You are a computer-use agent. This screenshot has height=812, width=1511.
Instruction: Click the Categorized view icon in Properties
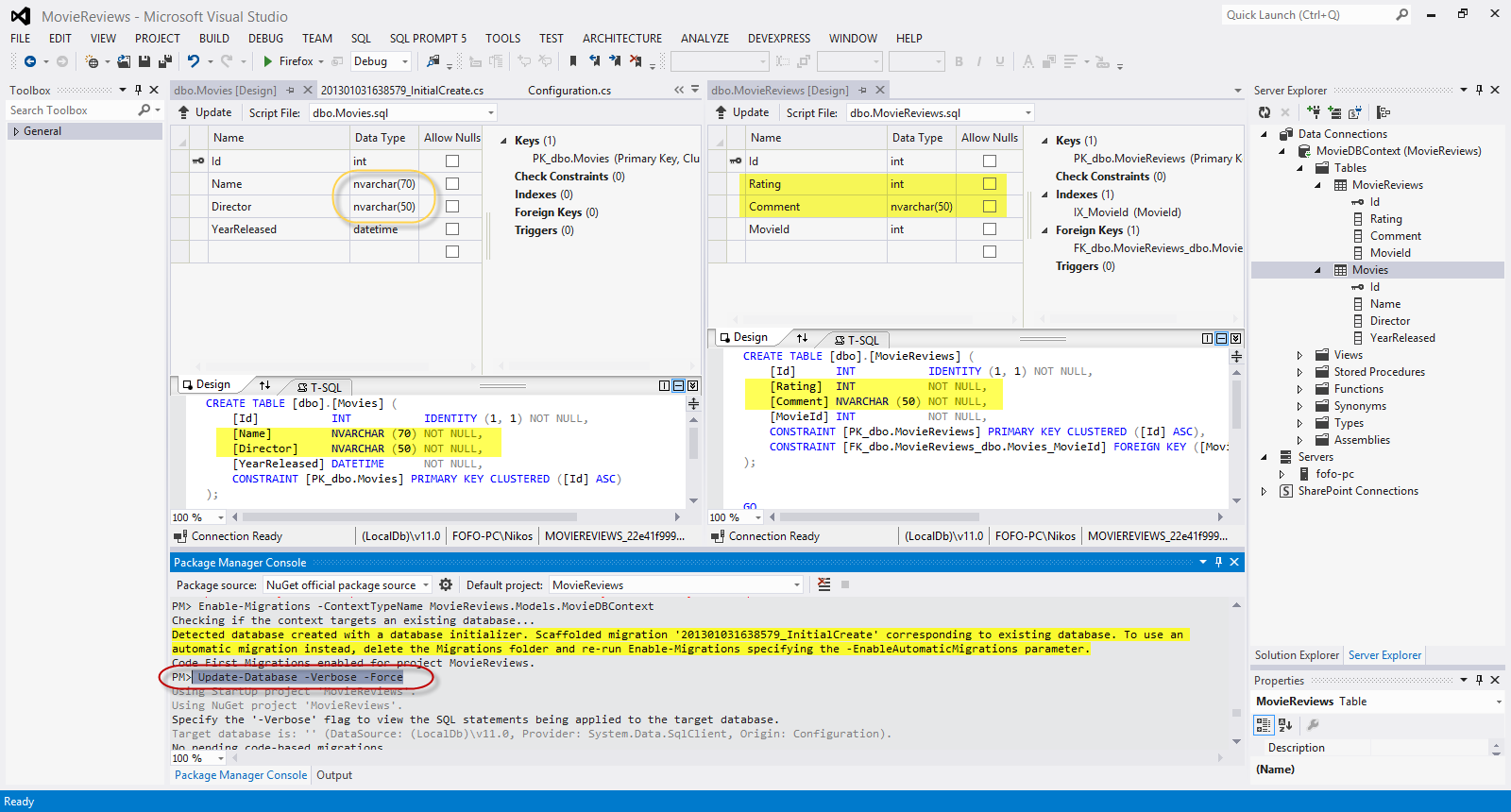click(x=1264, y=725)
